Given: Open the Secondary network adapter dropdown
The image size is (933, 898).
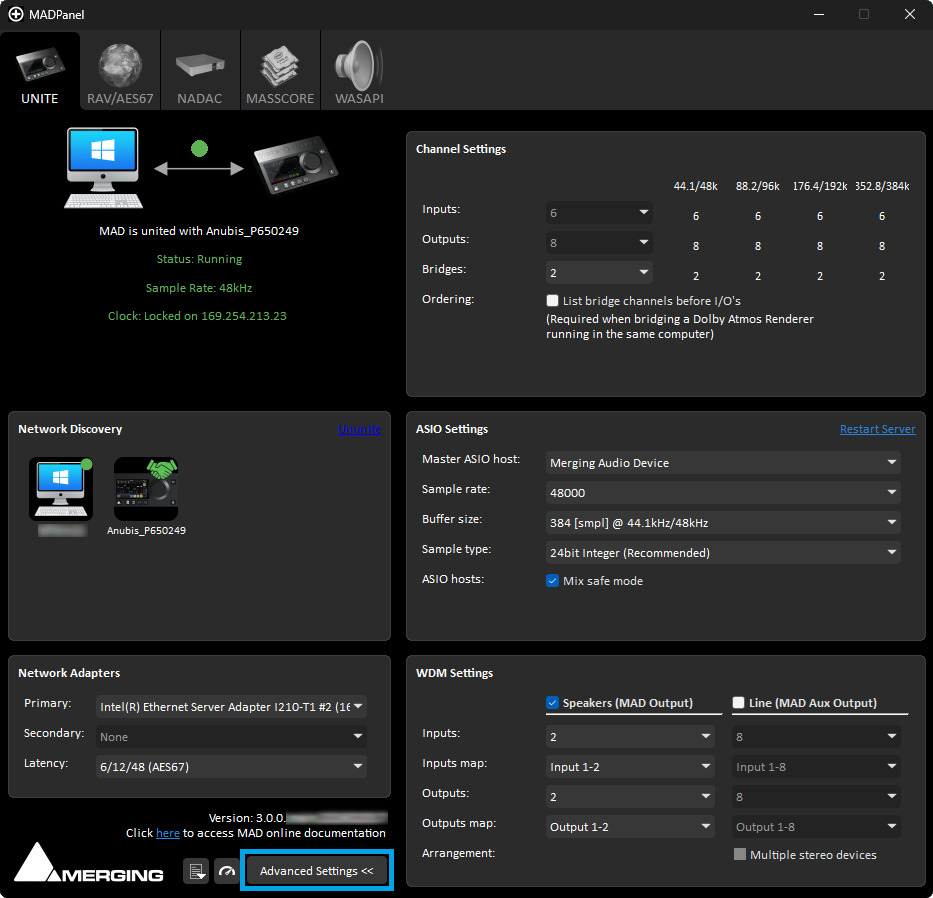Looking at the screenshot, I should click(231, 737).
